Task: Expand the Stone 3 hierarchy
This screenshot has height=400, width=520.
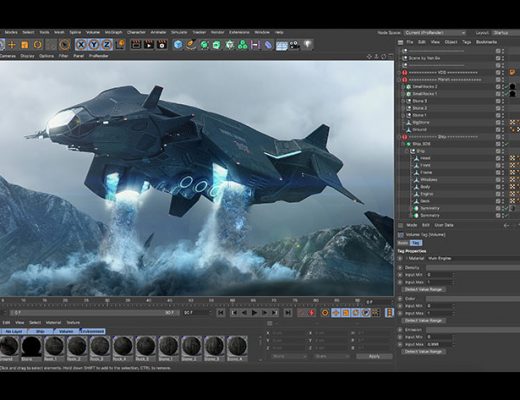Action: point(403,101)
